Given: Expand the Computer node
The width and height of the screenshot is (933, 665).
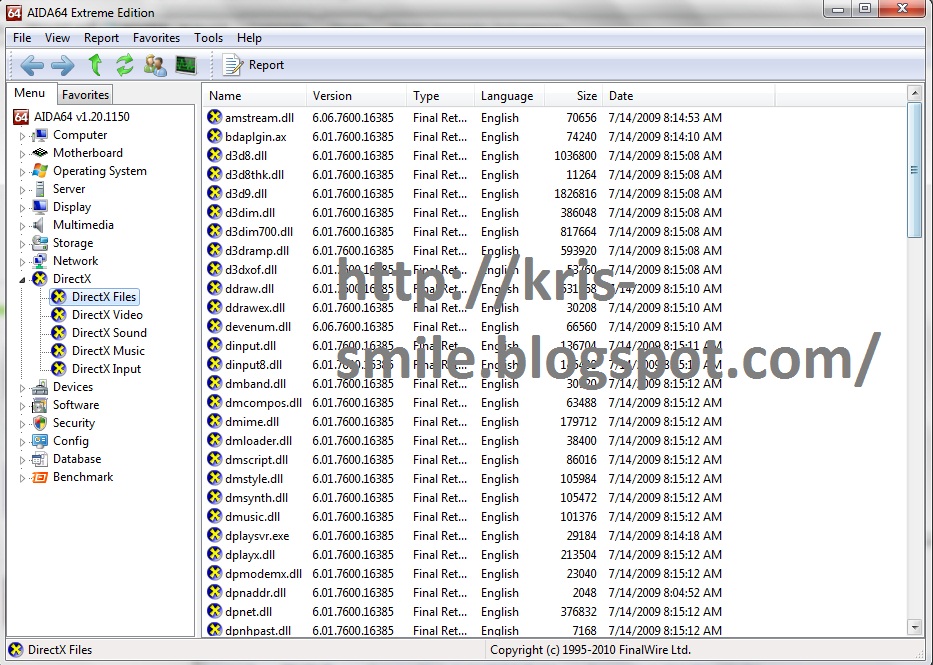Looking at the screenshot, I should (22, 136).
